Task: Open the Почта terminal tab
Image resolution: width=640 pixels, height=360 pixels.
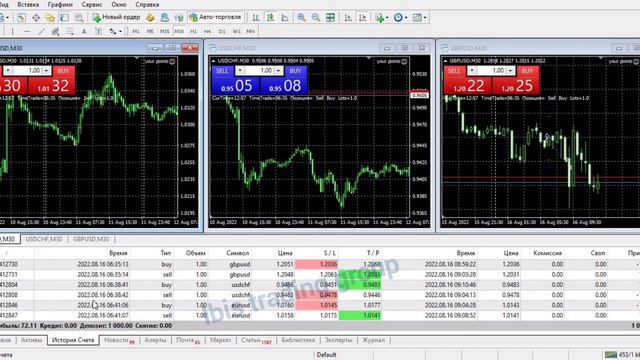Action: click(x=188, y=340)
